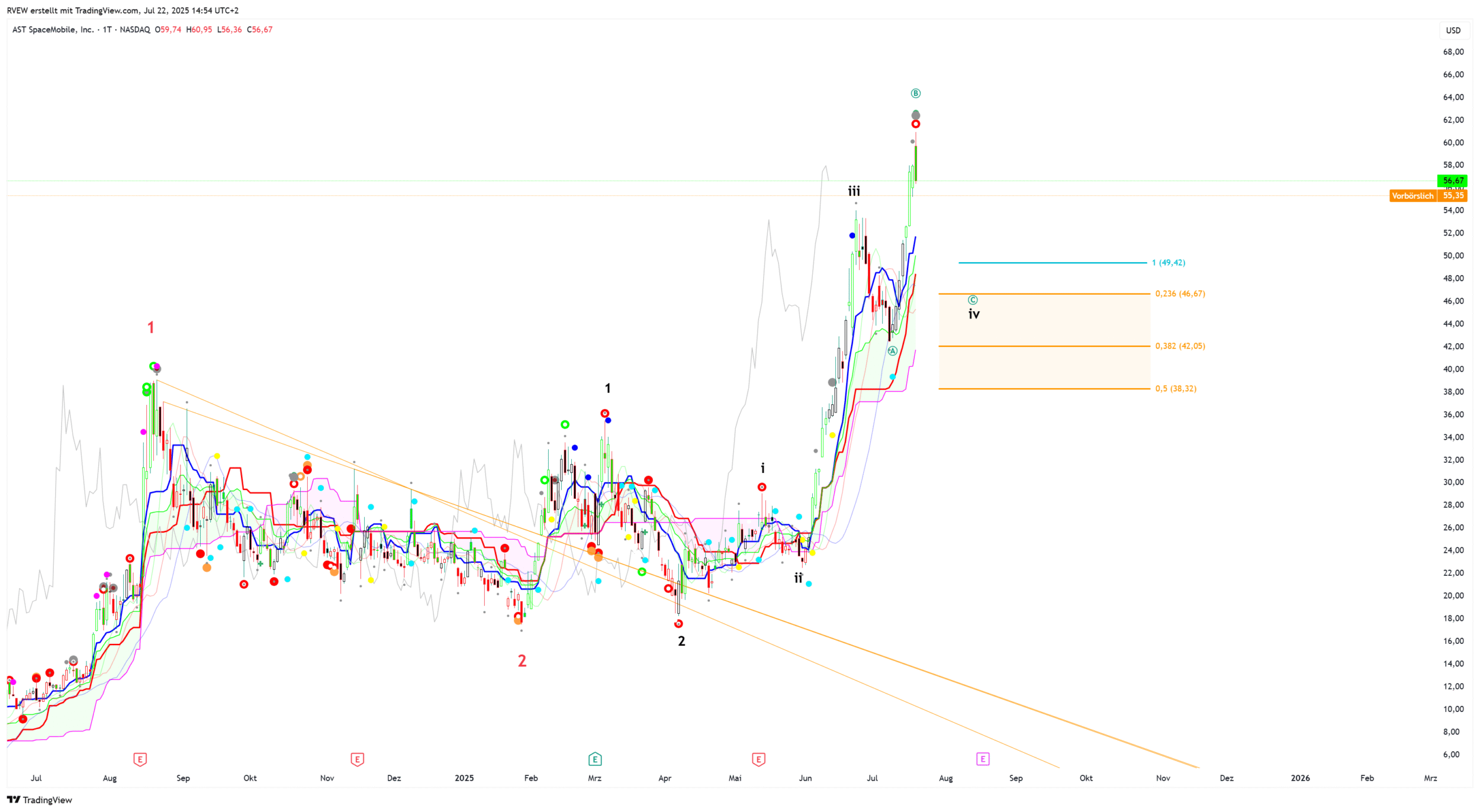
Task: Click the red earnings E marker in Mai 2025
Action: 758,759
